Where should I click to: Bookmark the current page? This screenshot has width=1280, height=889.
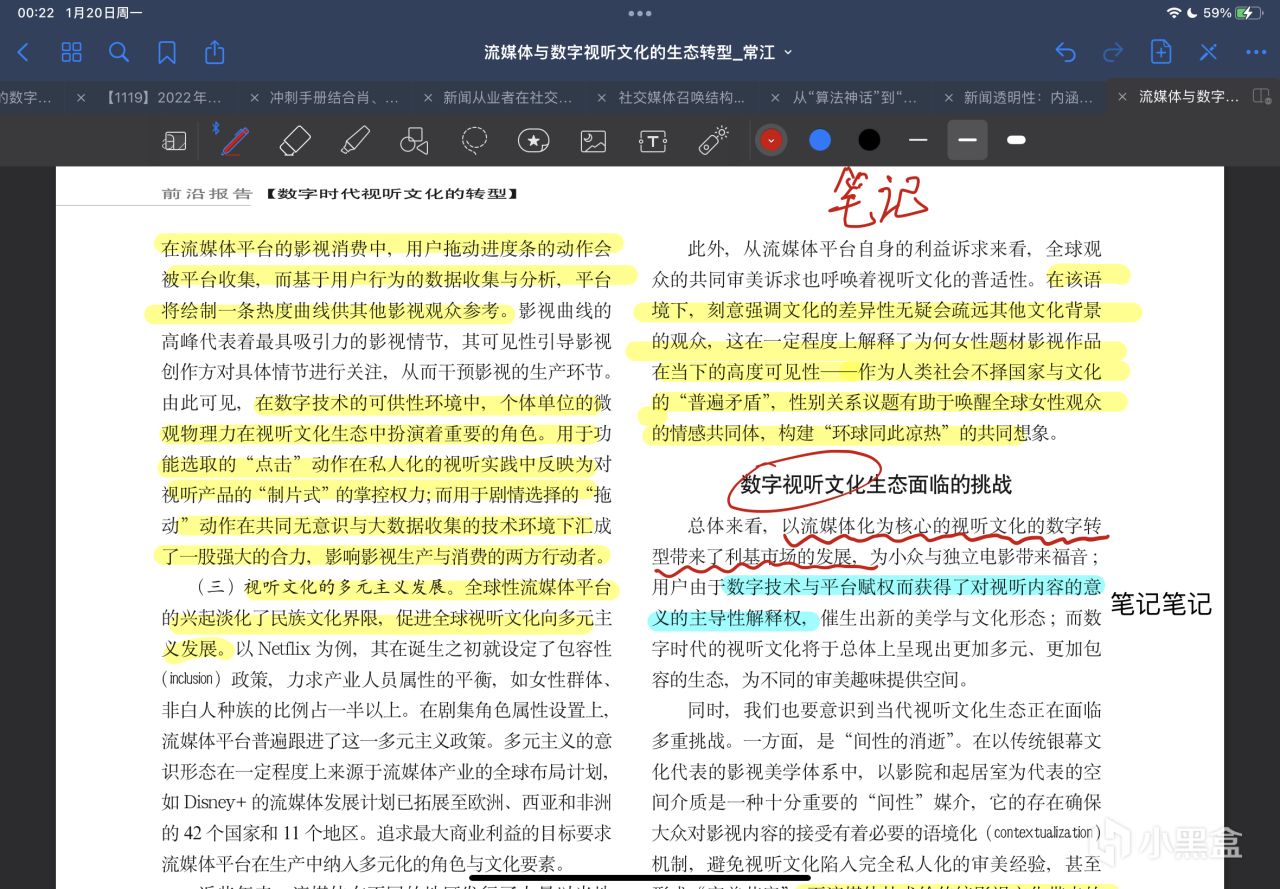coord(167,52)
